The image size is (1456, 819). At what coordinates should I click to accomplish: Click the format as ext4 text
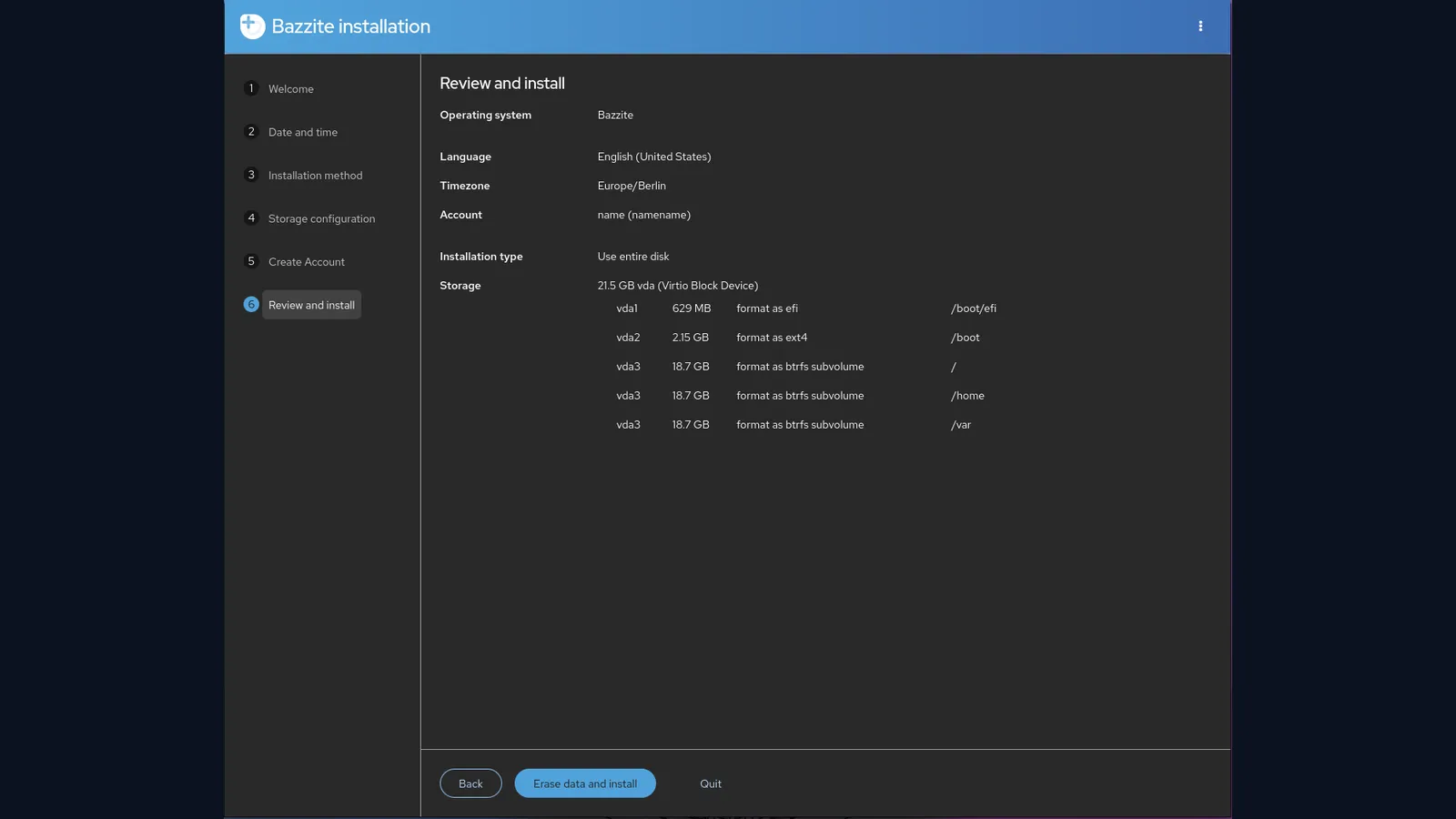(772, 338)
